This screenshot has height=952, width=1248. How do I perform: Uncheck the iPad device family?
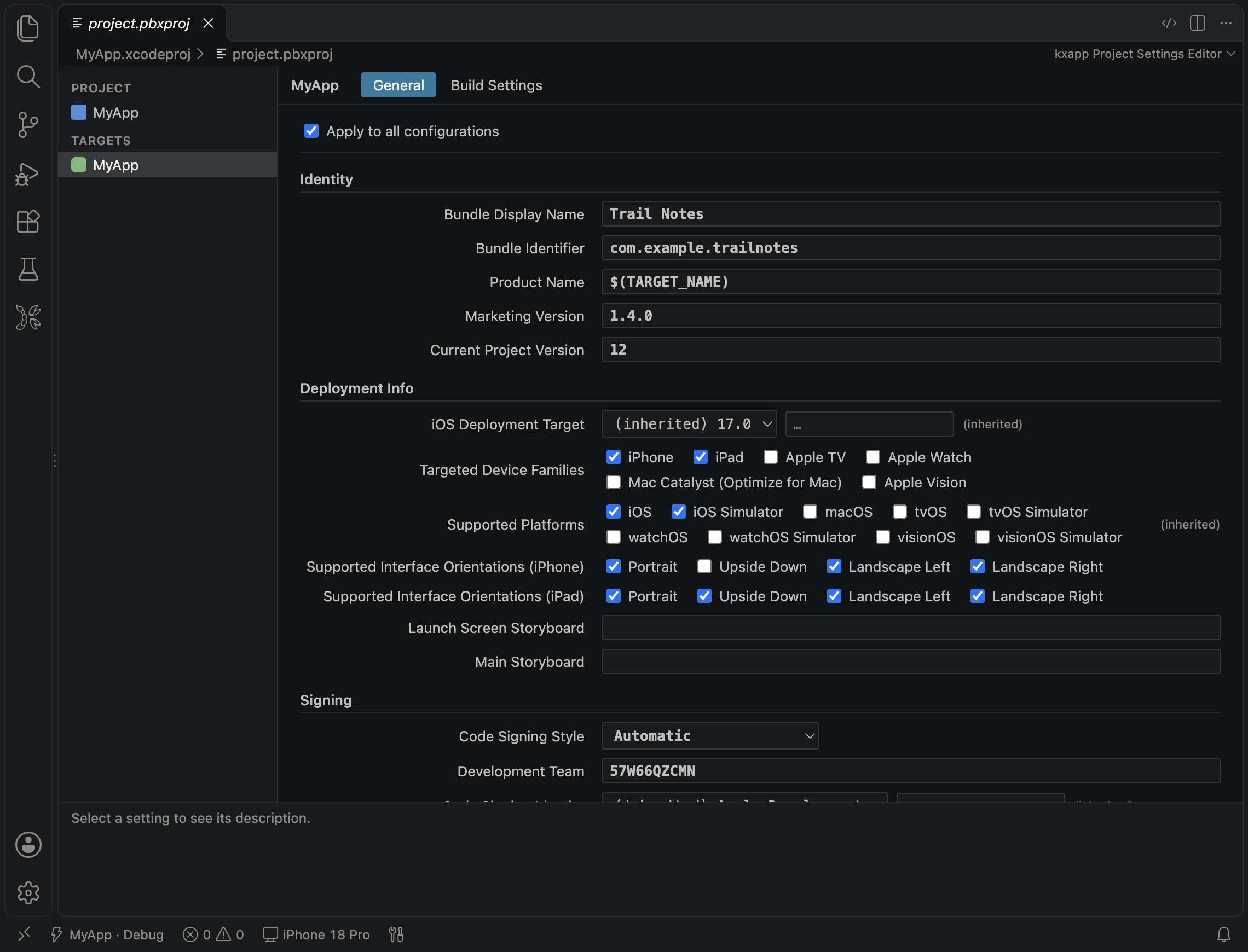pos(701,457)
